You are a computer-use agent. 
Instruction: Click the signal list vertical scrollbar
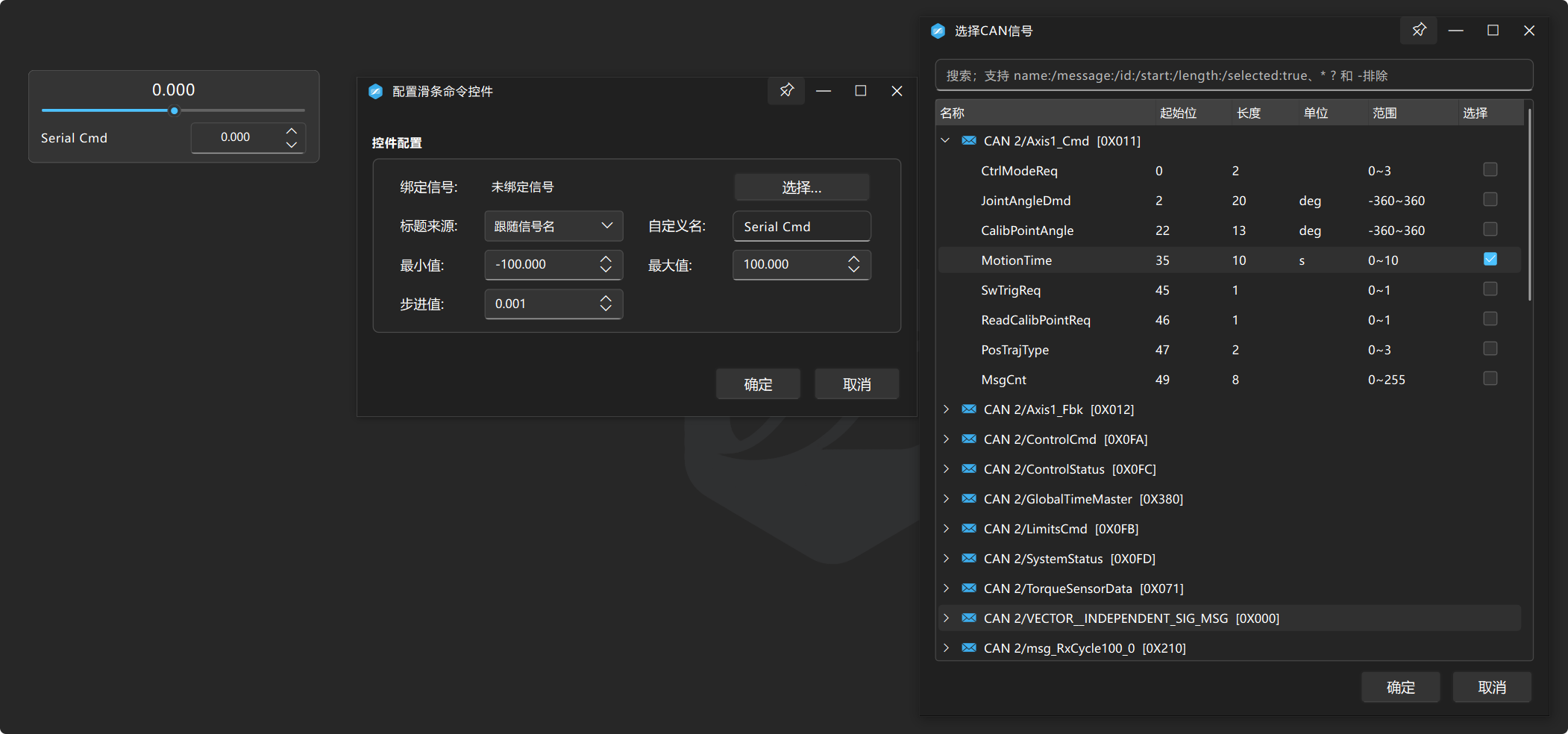(x=1529, y=205)
